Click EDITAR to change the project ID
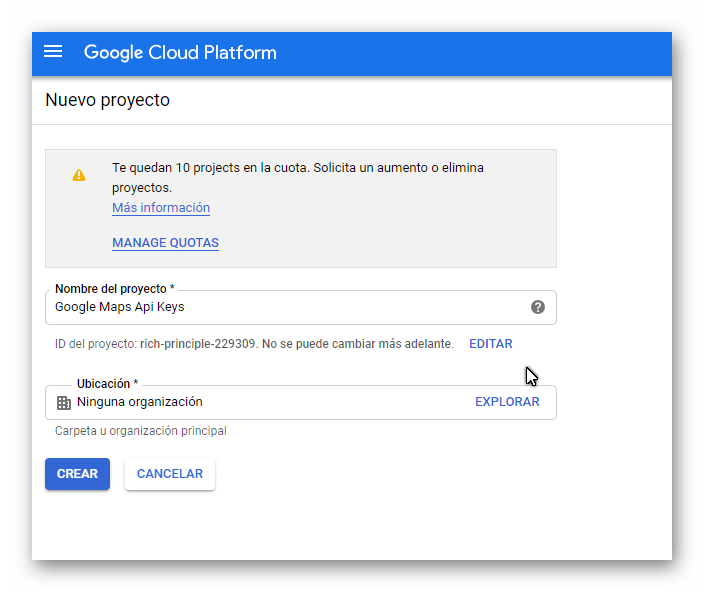This screenshot has width=704, height=592. pos(491,344)
